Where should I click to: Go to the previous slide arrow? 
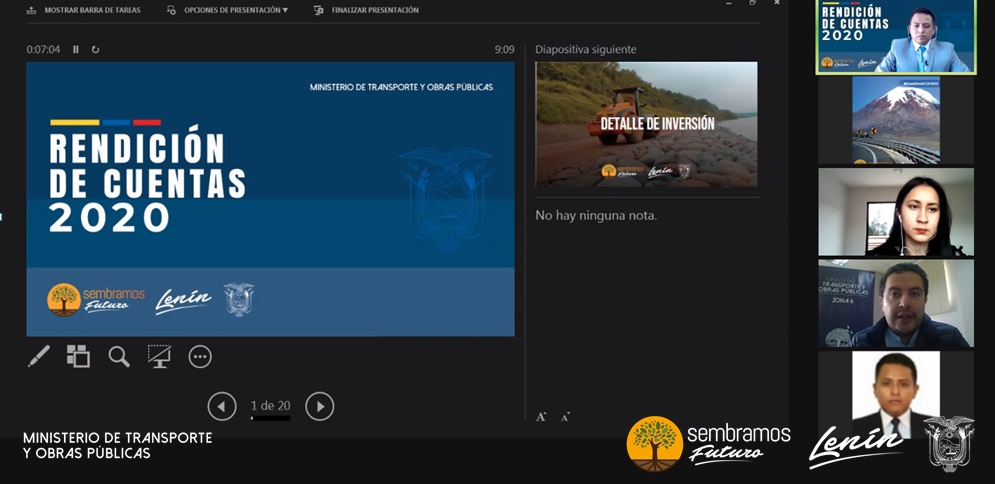click(222, 406)
